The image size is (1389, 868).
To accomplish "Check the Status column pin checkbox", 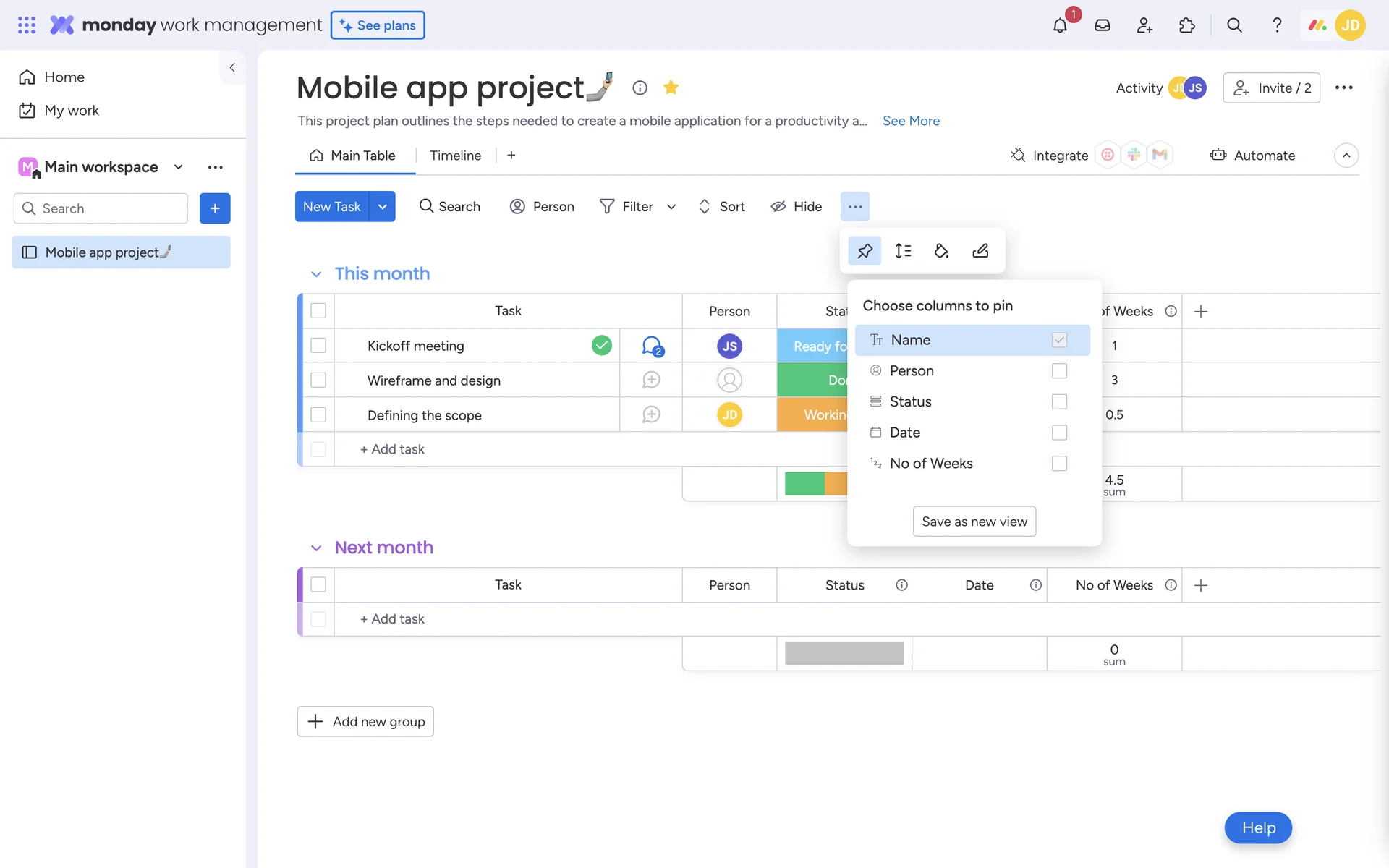I will (1059, 401).
